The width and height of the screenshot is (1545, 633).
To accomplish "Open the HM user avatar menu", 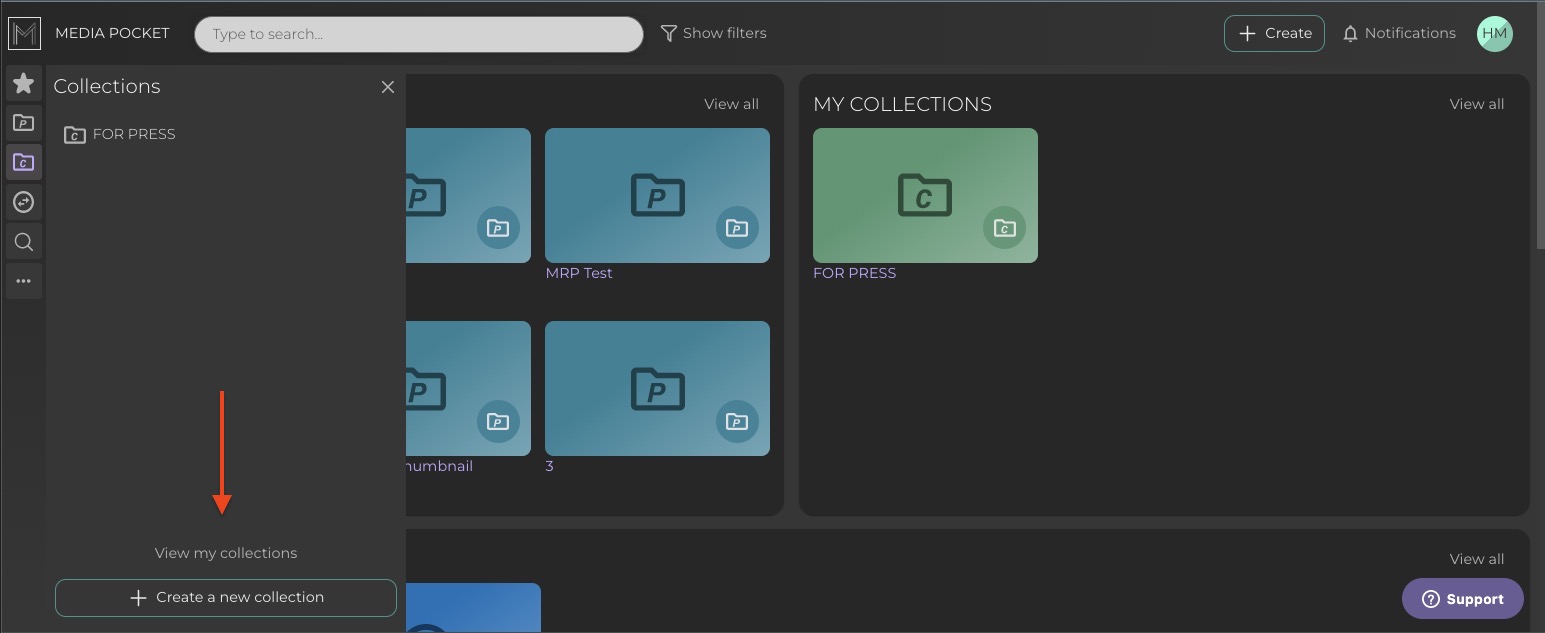I will [x=1494, y=33].
